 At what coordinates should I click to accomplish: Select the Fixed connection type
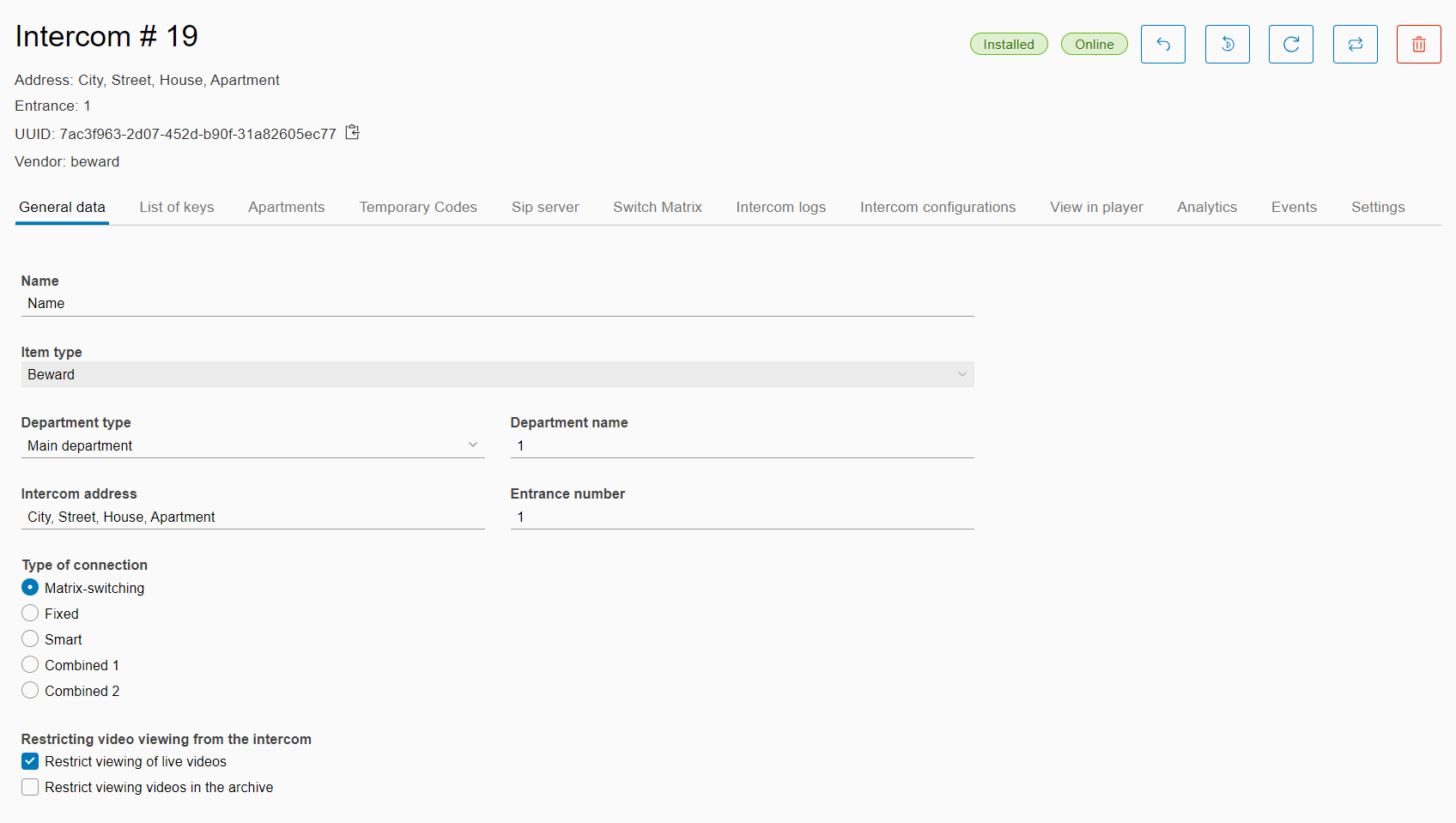tap(30, 614)
